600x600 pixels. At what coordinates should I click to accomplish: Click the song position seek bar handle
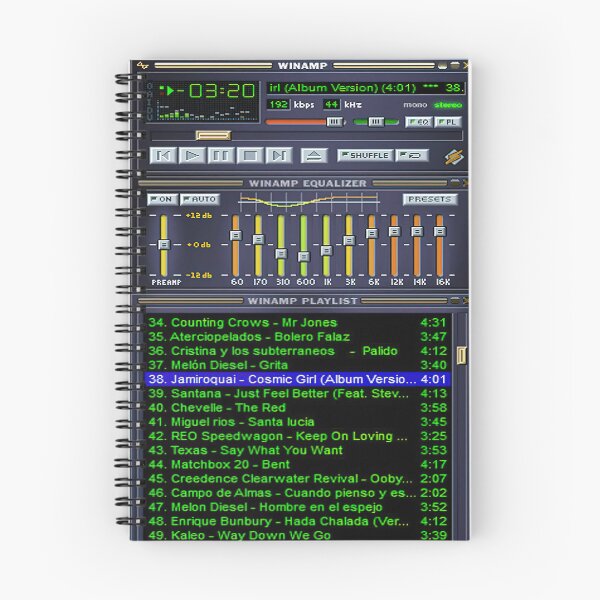tap(214, 135)
